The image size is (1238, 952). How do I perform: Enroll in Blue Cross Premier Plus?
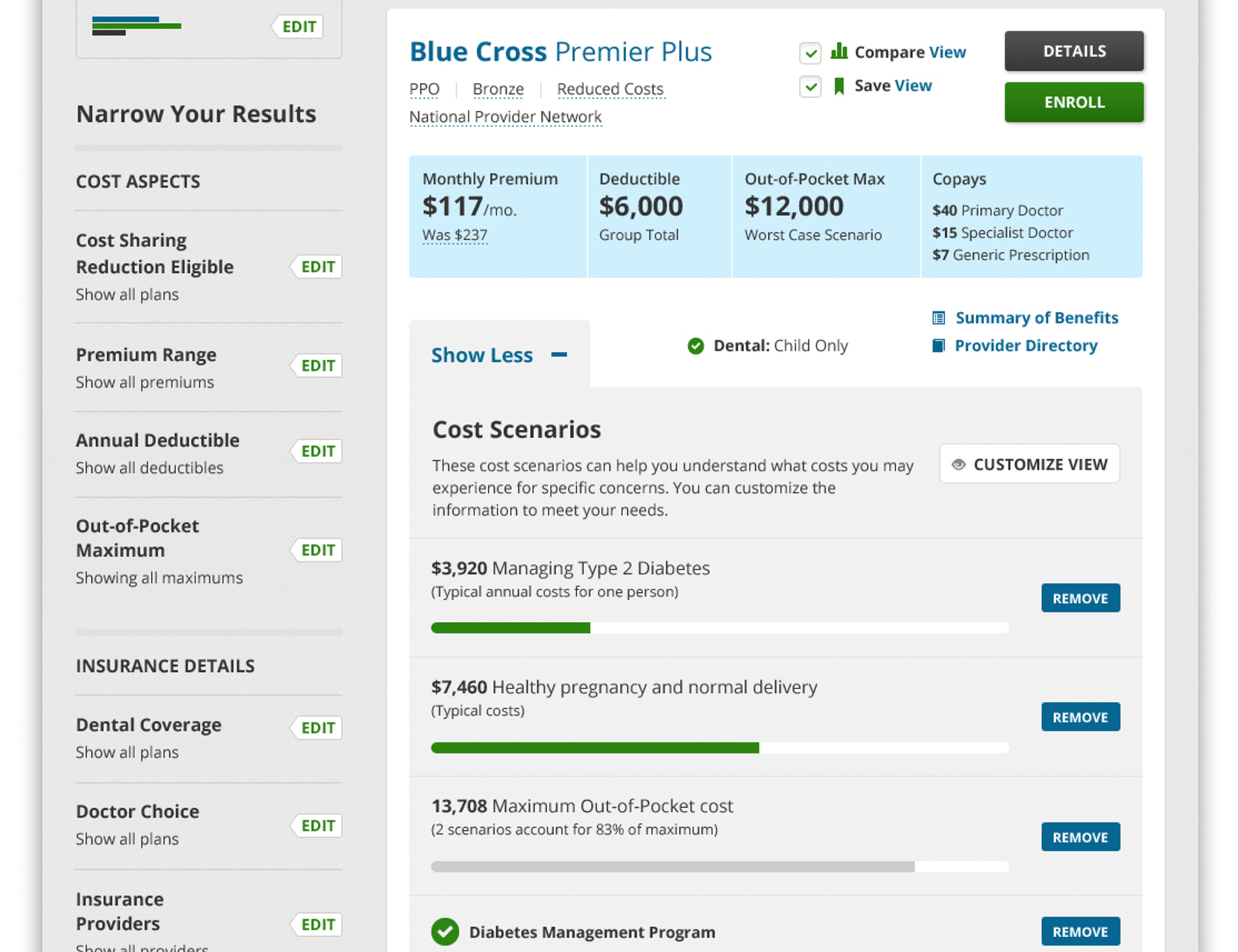point(1074,102)
